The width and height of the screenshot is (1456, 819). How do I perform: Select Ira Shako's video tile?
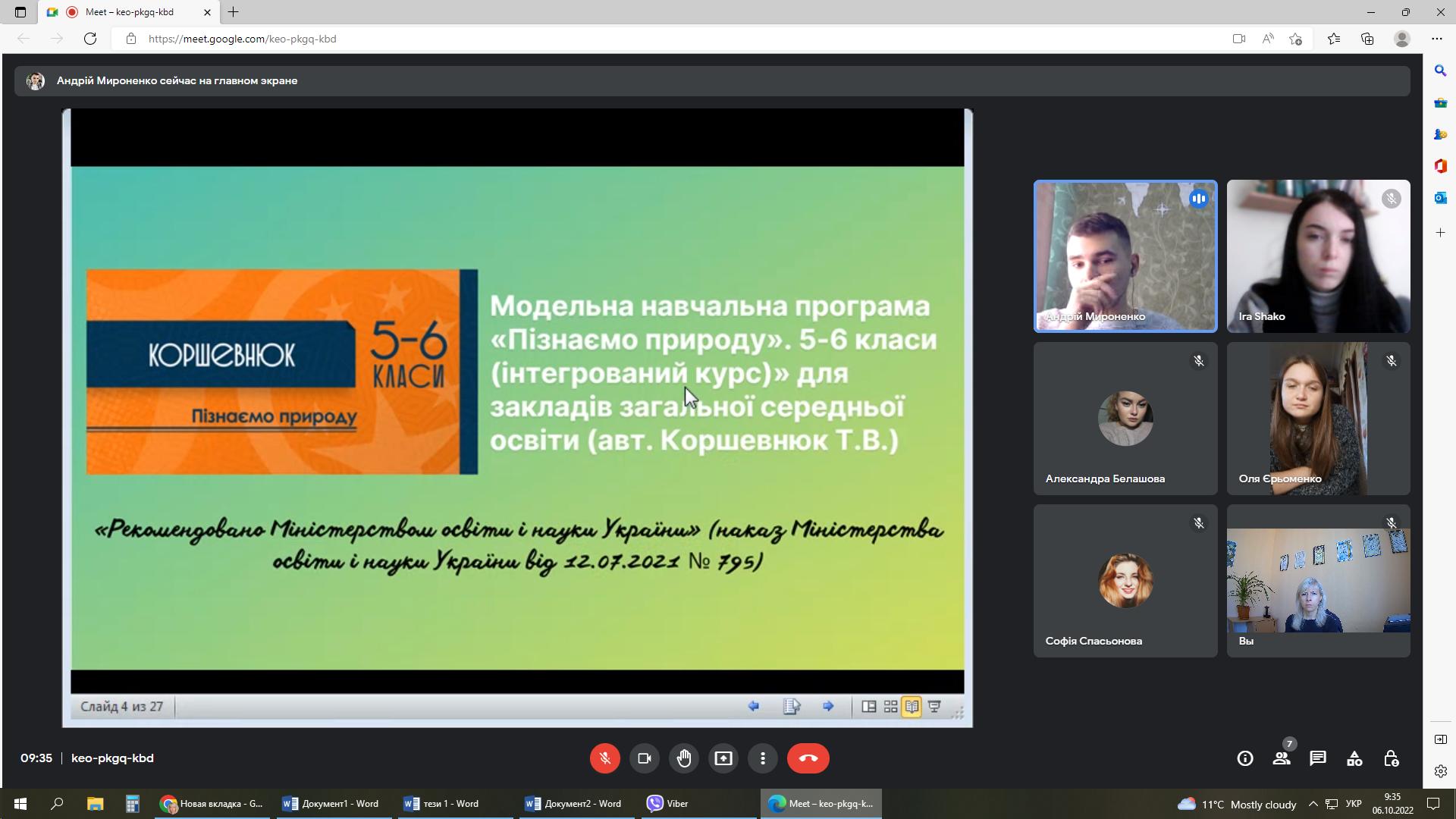click(1318, 256)
